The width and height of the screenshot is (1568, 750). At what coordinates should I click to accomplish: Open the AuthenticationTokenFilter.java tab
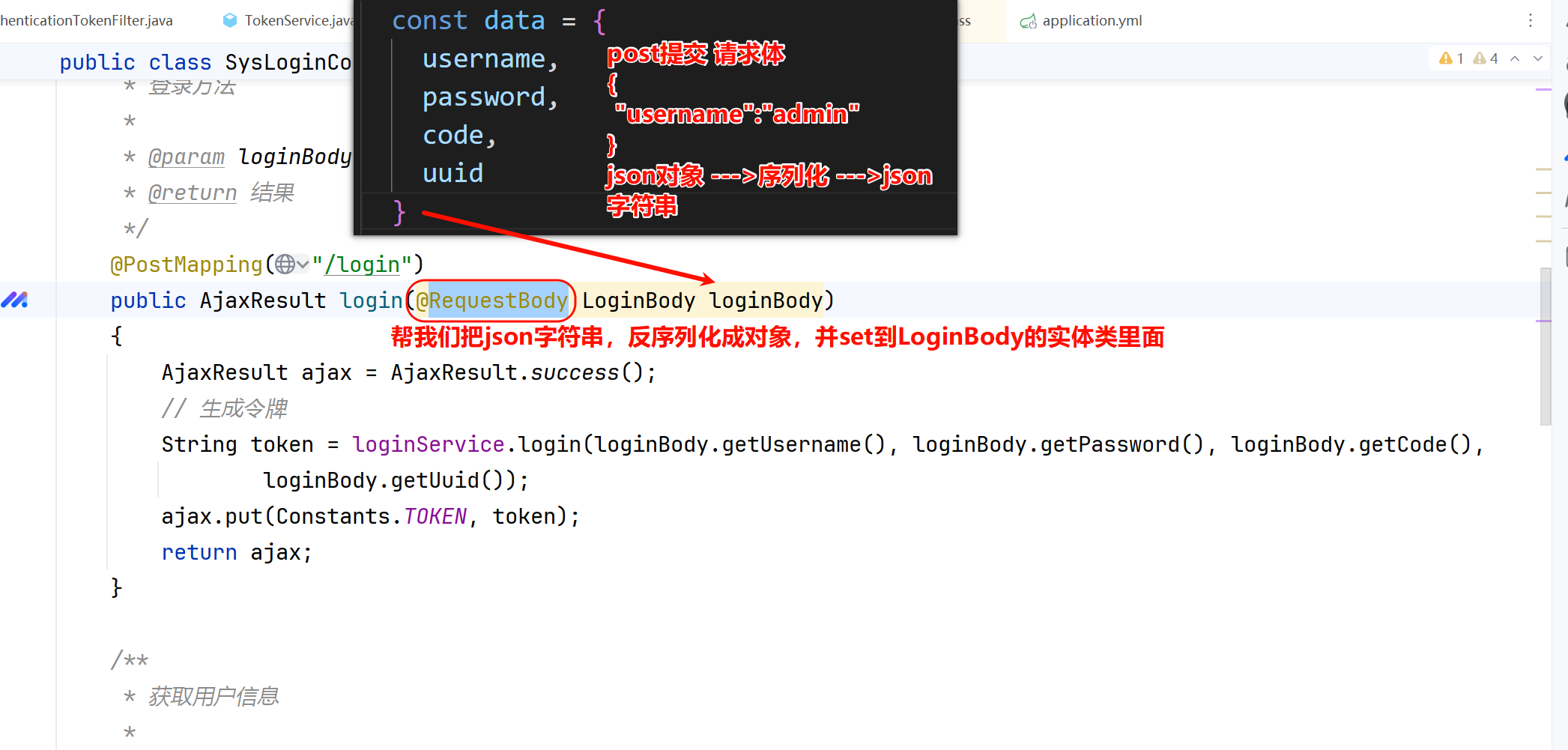point(86,21)
